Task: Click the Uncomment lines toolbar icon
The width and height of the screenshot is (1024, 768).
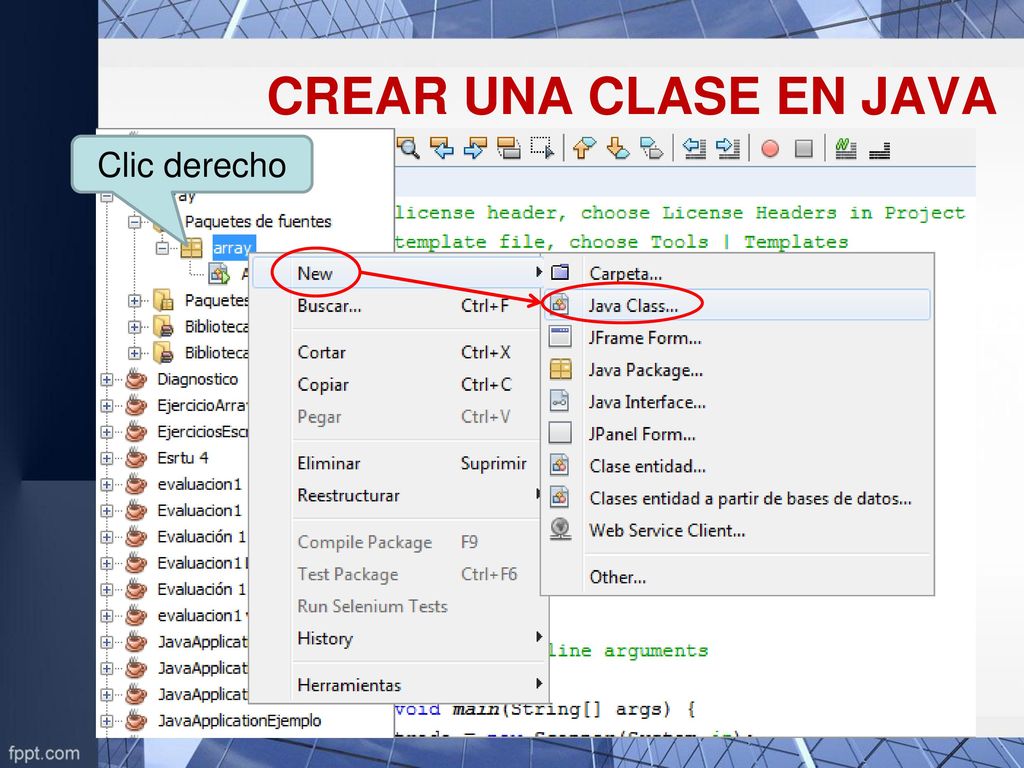Action: click(x=880, y=150)
